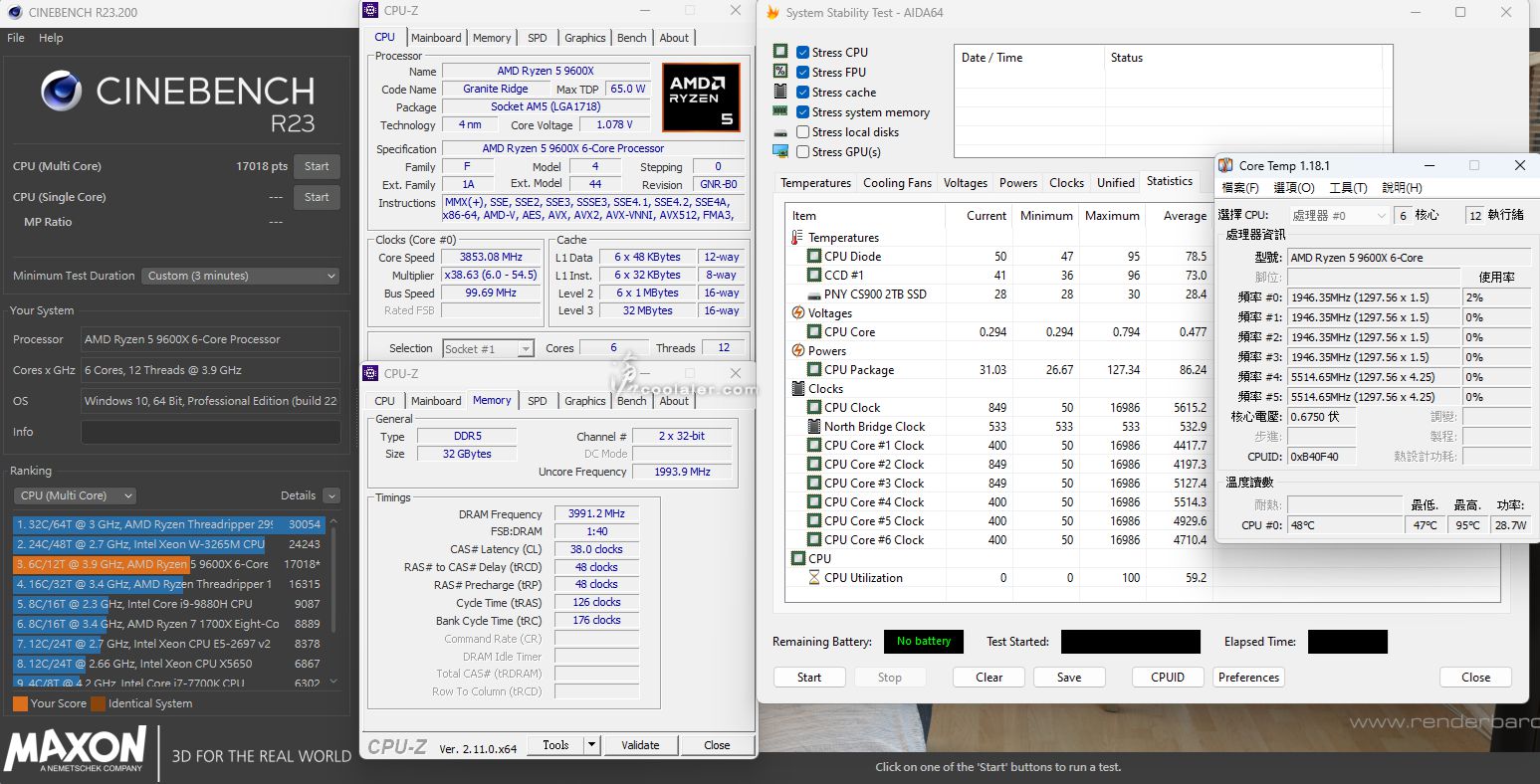Open the CPU (Multi Core) ranking dropdown
Screen dimensions: 1540x784
[x=75, y=495]
